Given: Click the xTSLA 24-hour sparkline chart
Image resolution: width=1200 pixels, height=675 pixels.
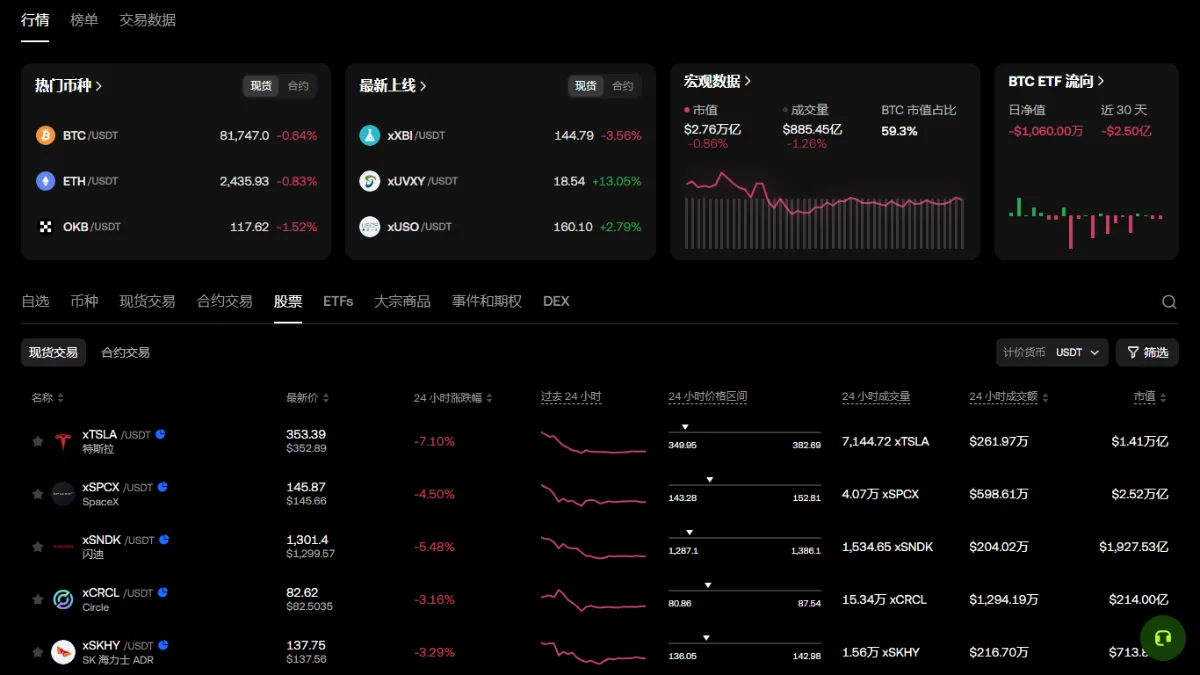Looking at the screenshot, I should click(593, 442).
